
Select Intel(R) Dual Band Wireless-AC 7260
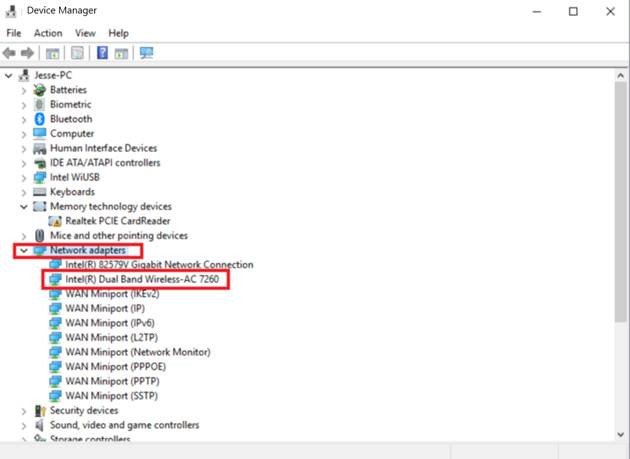pos(142,279)
